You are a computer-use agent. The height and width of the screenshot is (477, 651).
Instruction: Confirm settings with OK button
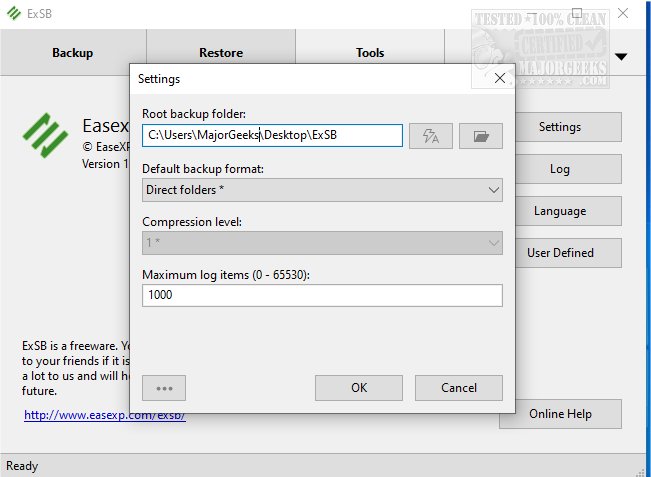(x=359, y=388)
